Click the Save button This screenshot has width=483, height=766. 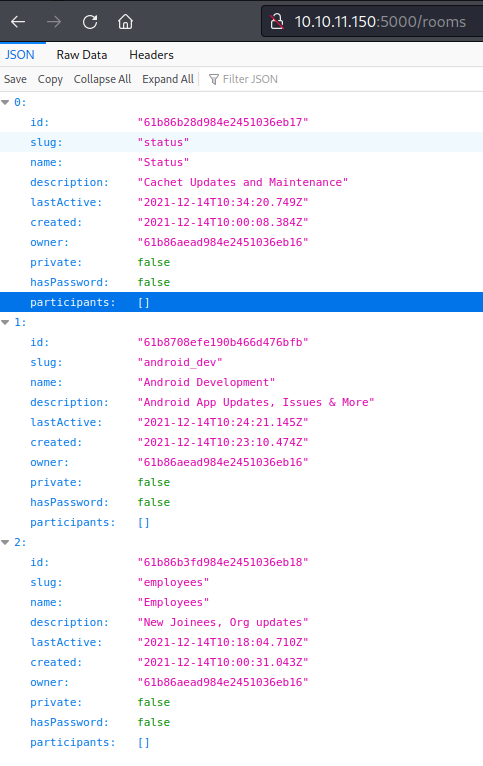pos(15,79)
